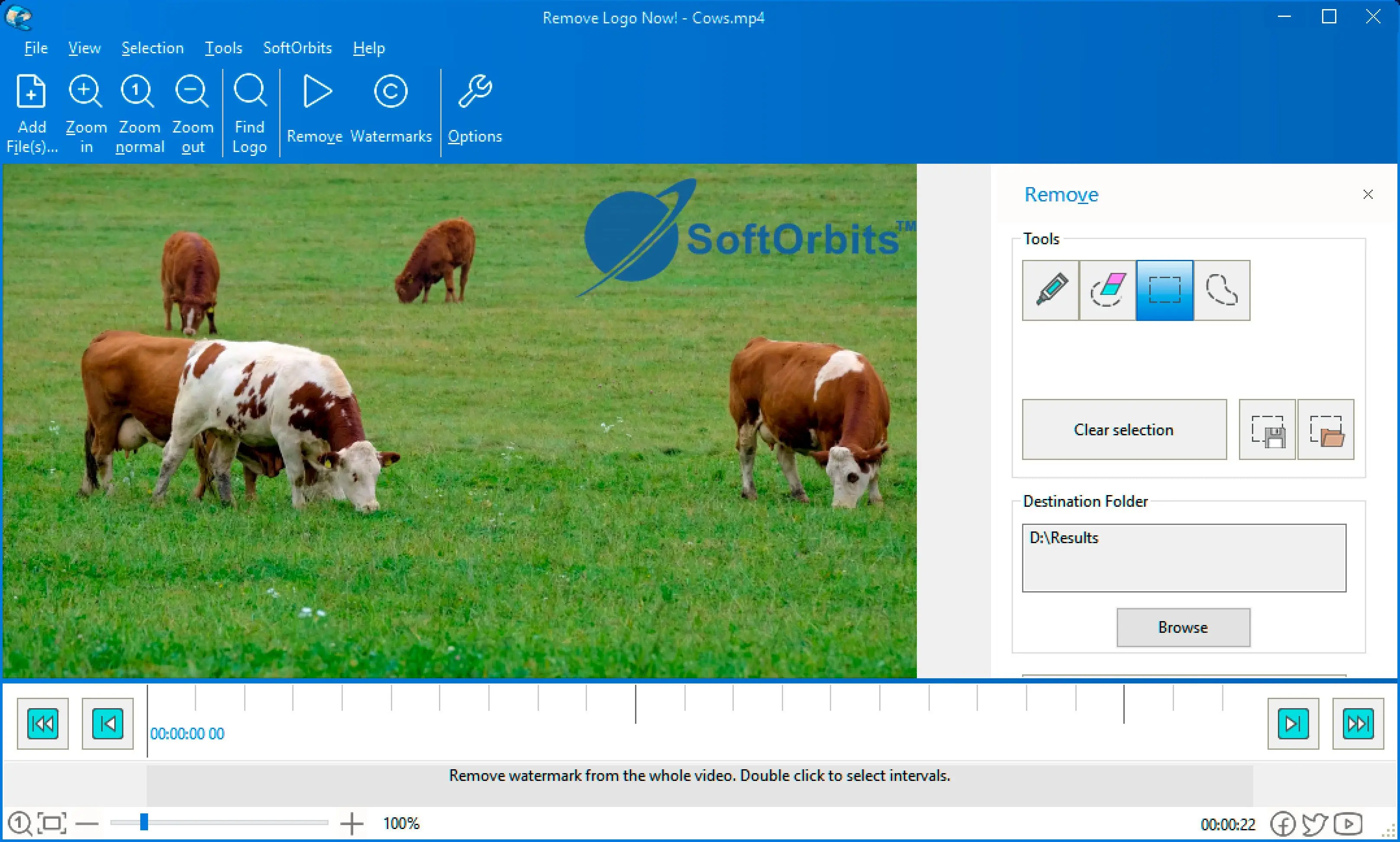Open the Selection menu
The height and width of the screenshot is (842, 1400).
pyautogui.click(x=152, y=48)
